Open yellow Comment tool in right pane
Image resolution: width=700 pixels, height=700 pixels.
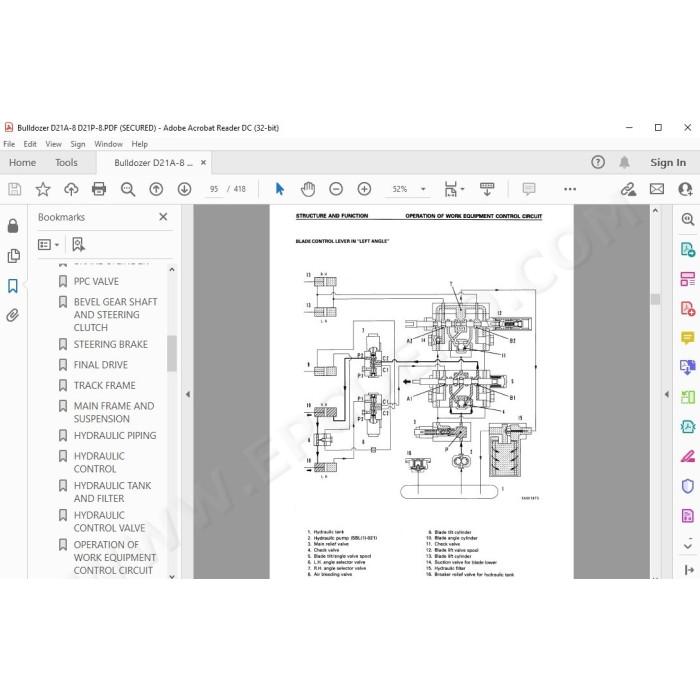pyautogui.click(x=688, y=338)
